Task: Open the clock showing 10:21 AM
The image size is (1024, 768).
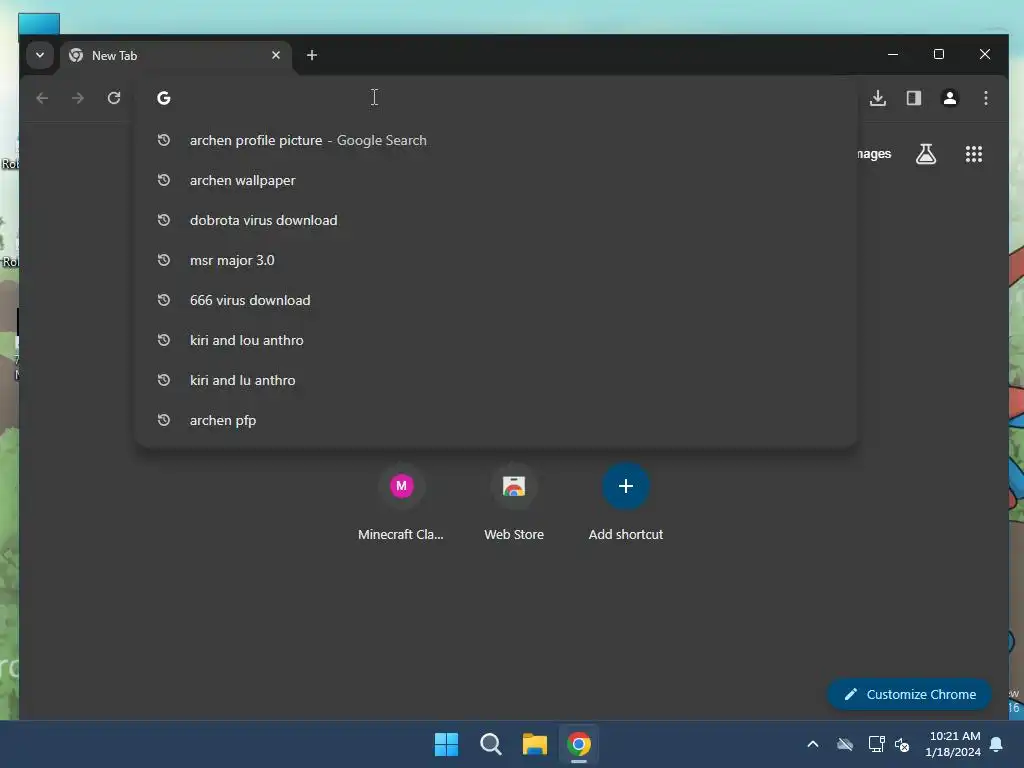Action: (x=953, y=744)
